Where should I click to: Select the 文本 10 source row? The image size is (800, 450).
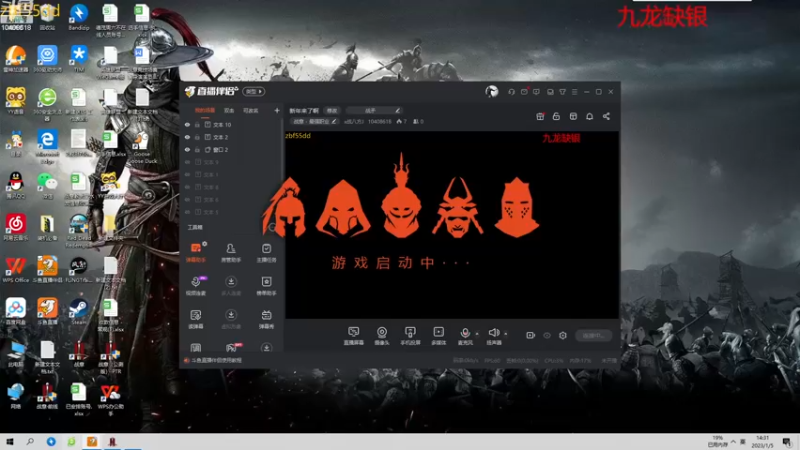pyautogui.click(x=232, y=124)
